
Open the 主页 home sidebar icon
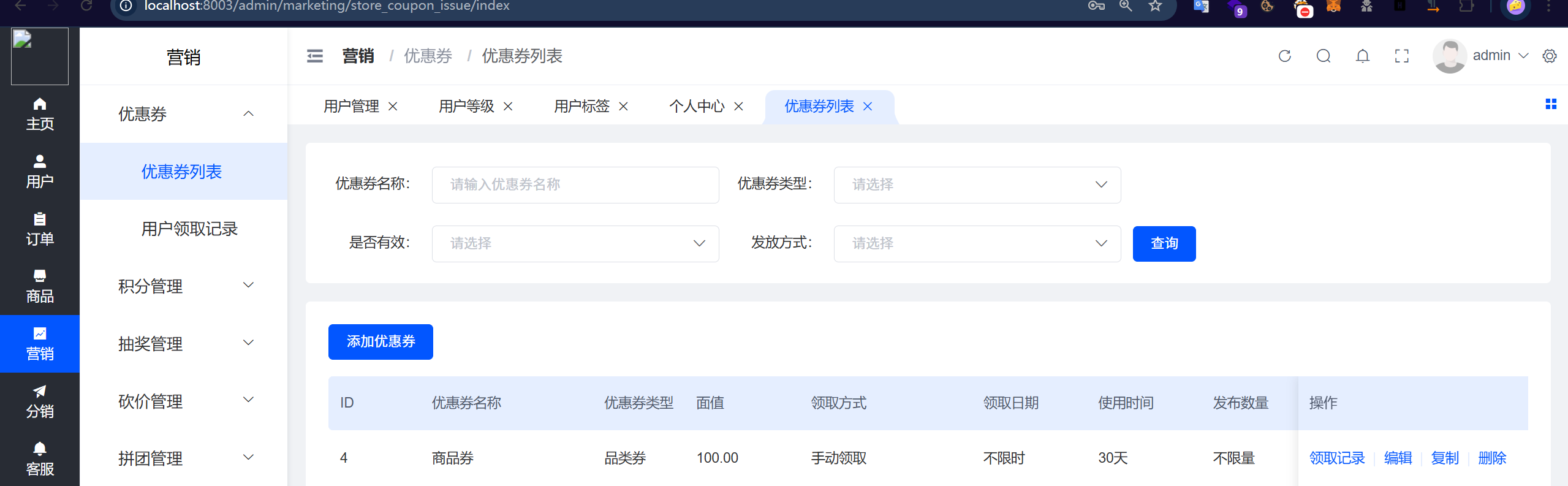click(x=40, y=114)
